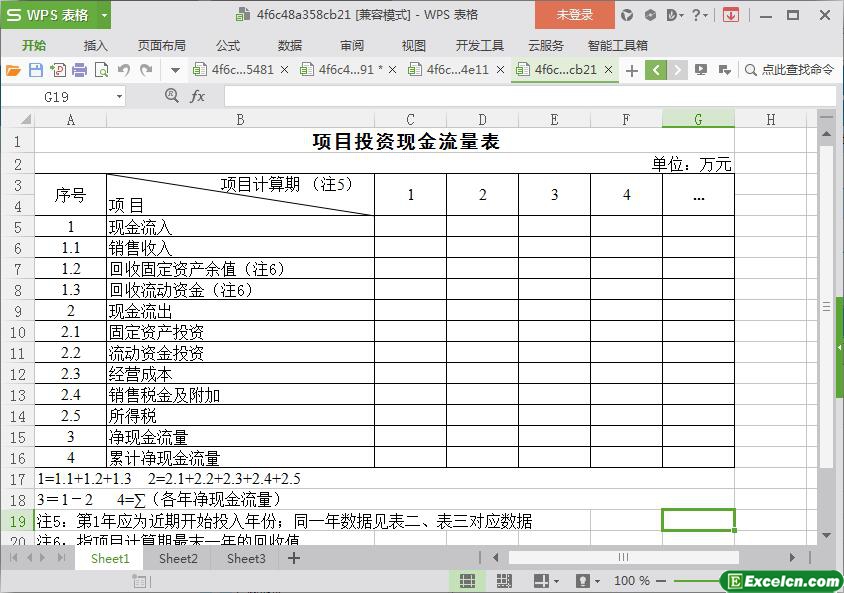
Task: Open the 开发工具 ribbon tab
Action: tap(480, 46)
